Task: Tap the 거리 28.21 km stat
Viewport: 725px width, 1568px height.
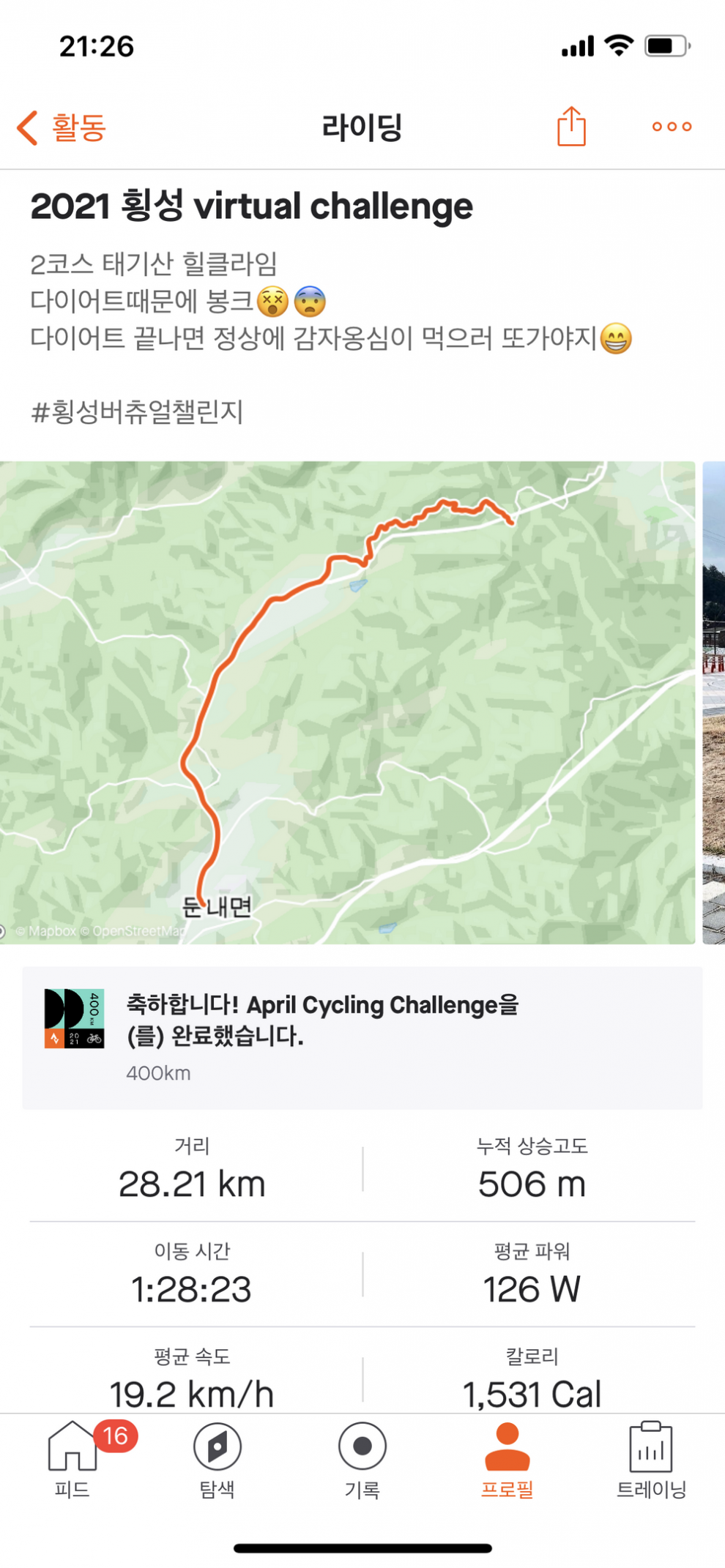Action: [192, 1170]
